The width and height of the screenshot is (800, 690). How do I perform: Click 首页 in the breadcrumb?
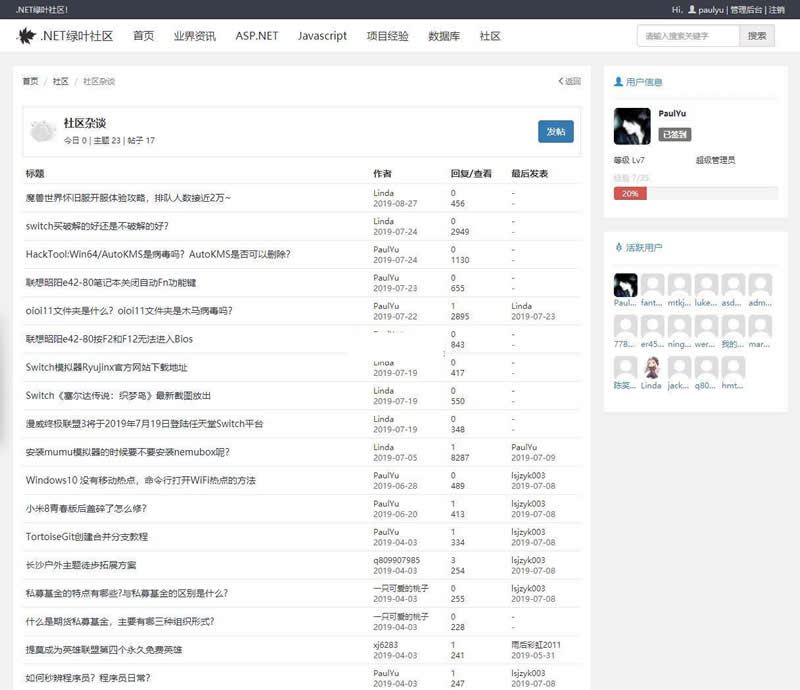pos(30,81)
